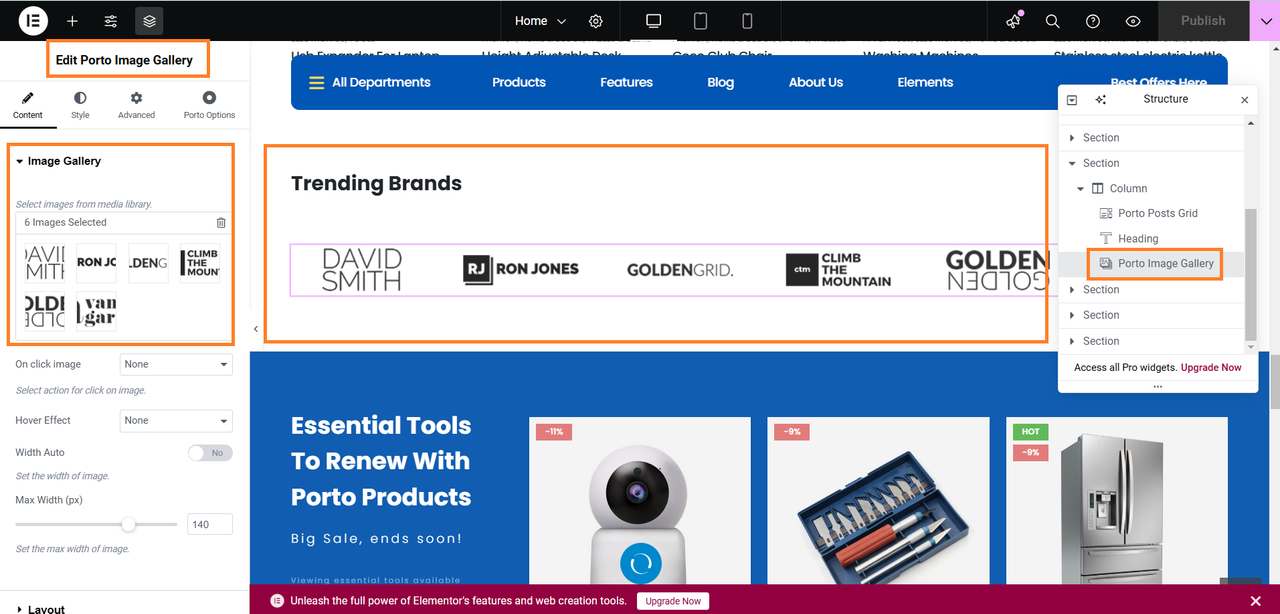The width and height of the screenshot is (1280, 614).
Task: Toggle the Structure layers icon in top bar
Action: click(149, 21)
